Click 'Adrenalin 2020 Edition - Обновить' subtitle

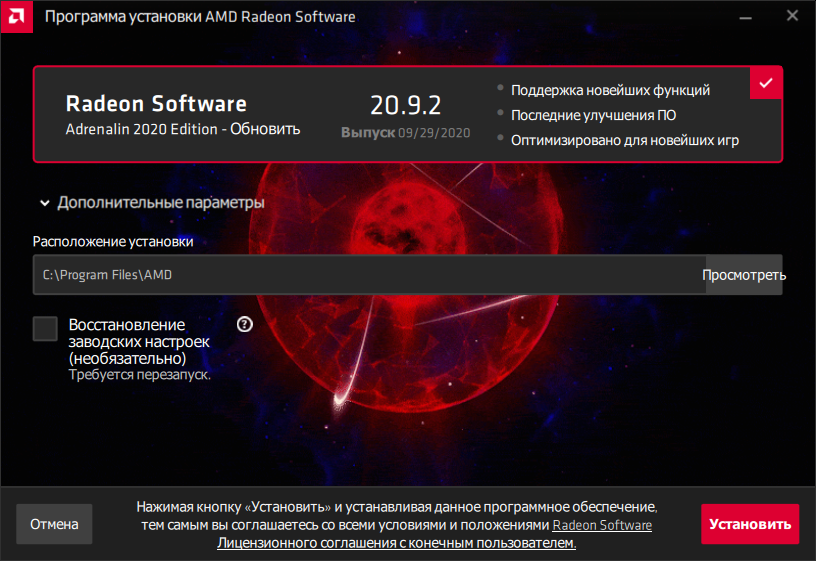[183, 129]
